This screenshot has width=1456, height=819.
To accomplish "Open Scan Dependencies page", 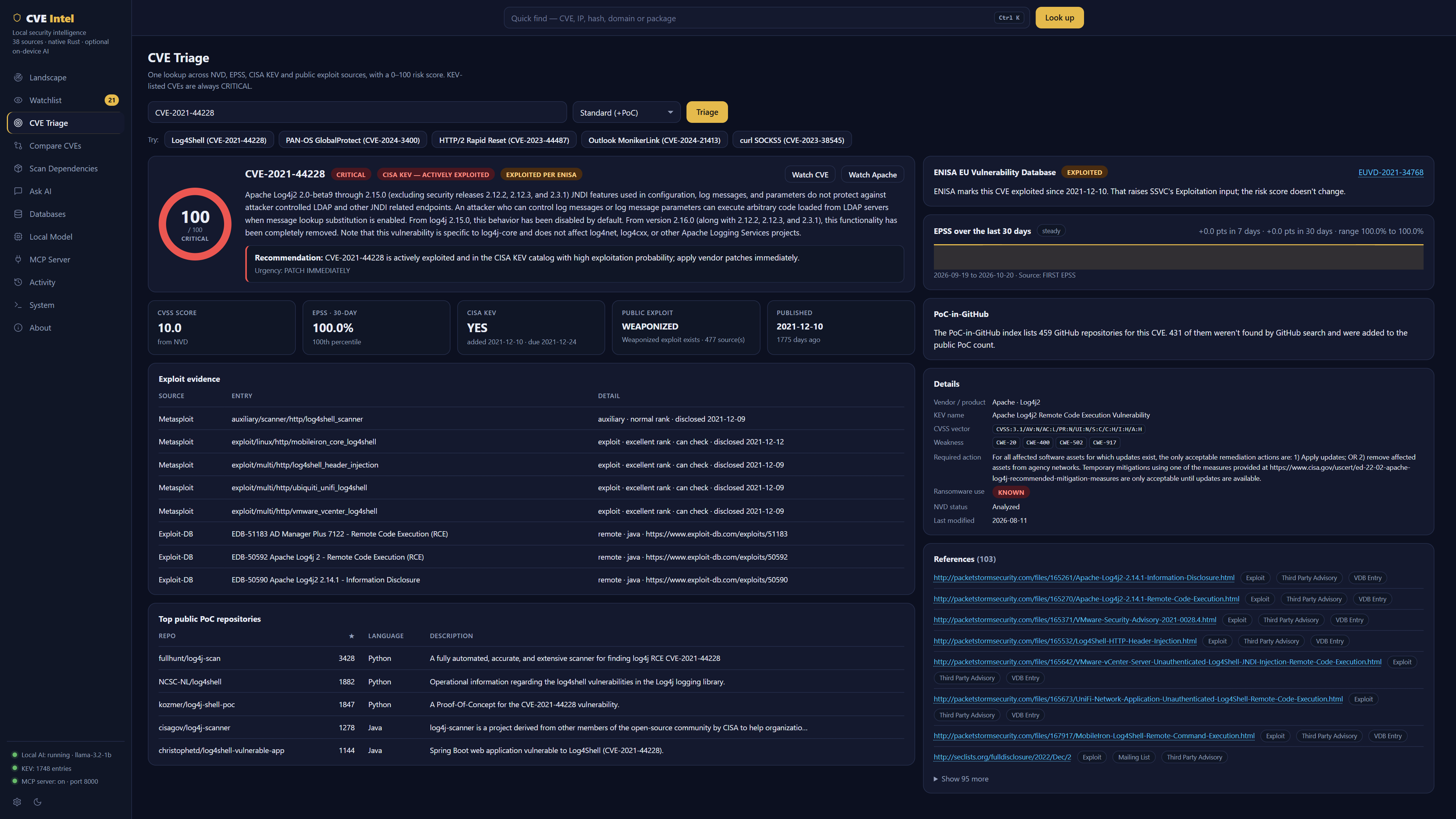I will tap(66, 168).
